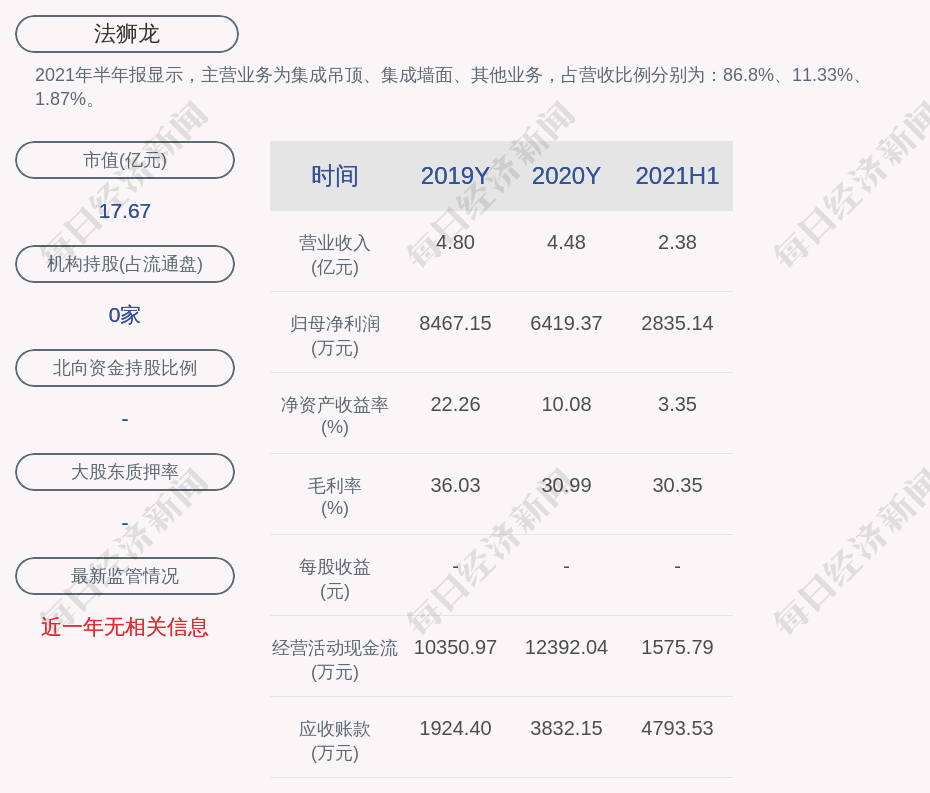Screen dimensions: 930x793
Task: Click the 2019Y net profit value 8467.15
Action: [455, 323]
